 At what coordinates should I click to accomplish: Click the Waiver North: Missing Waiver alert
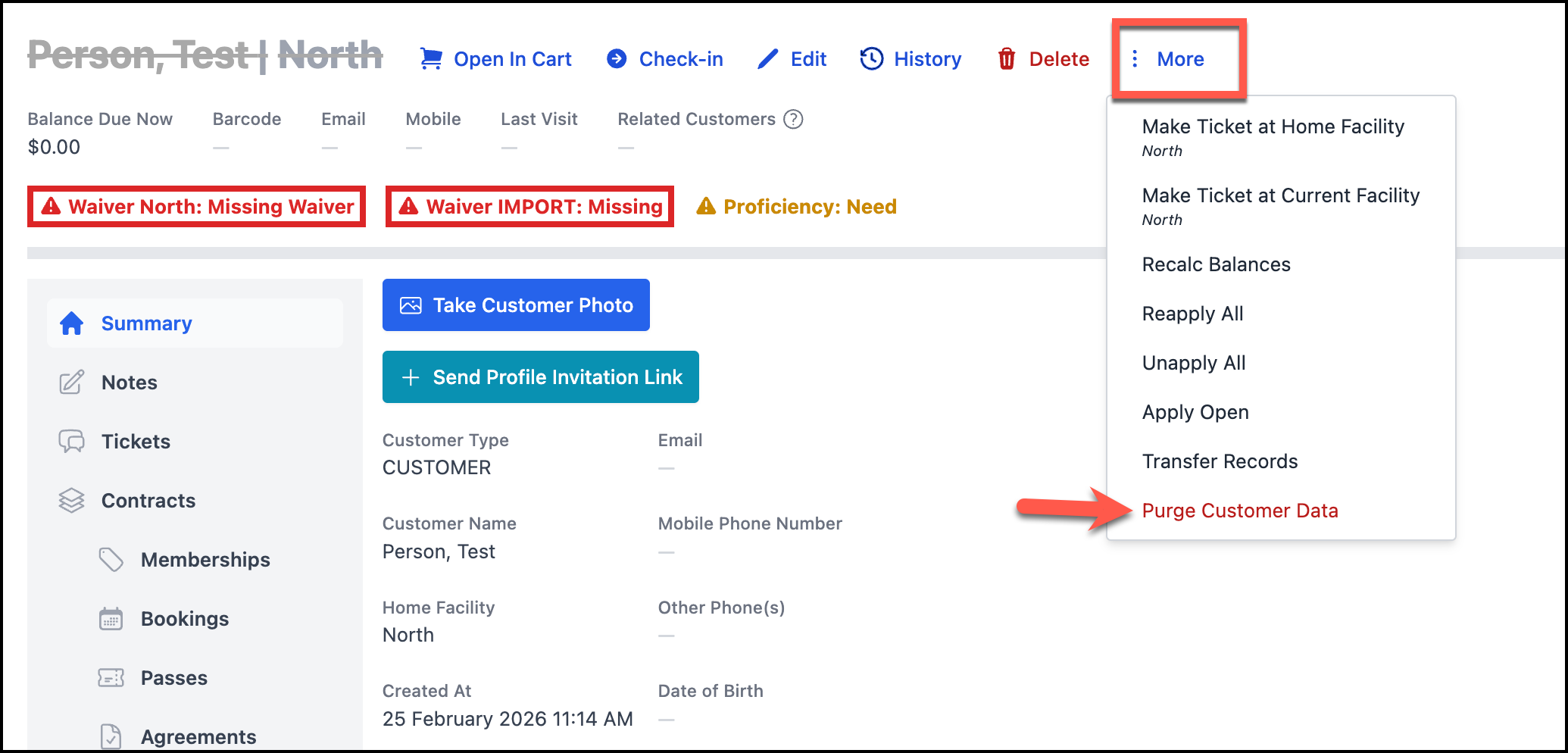[x=197, y=207]
